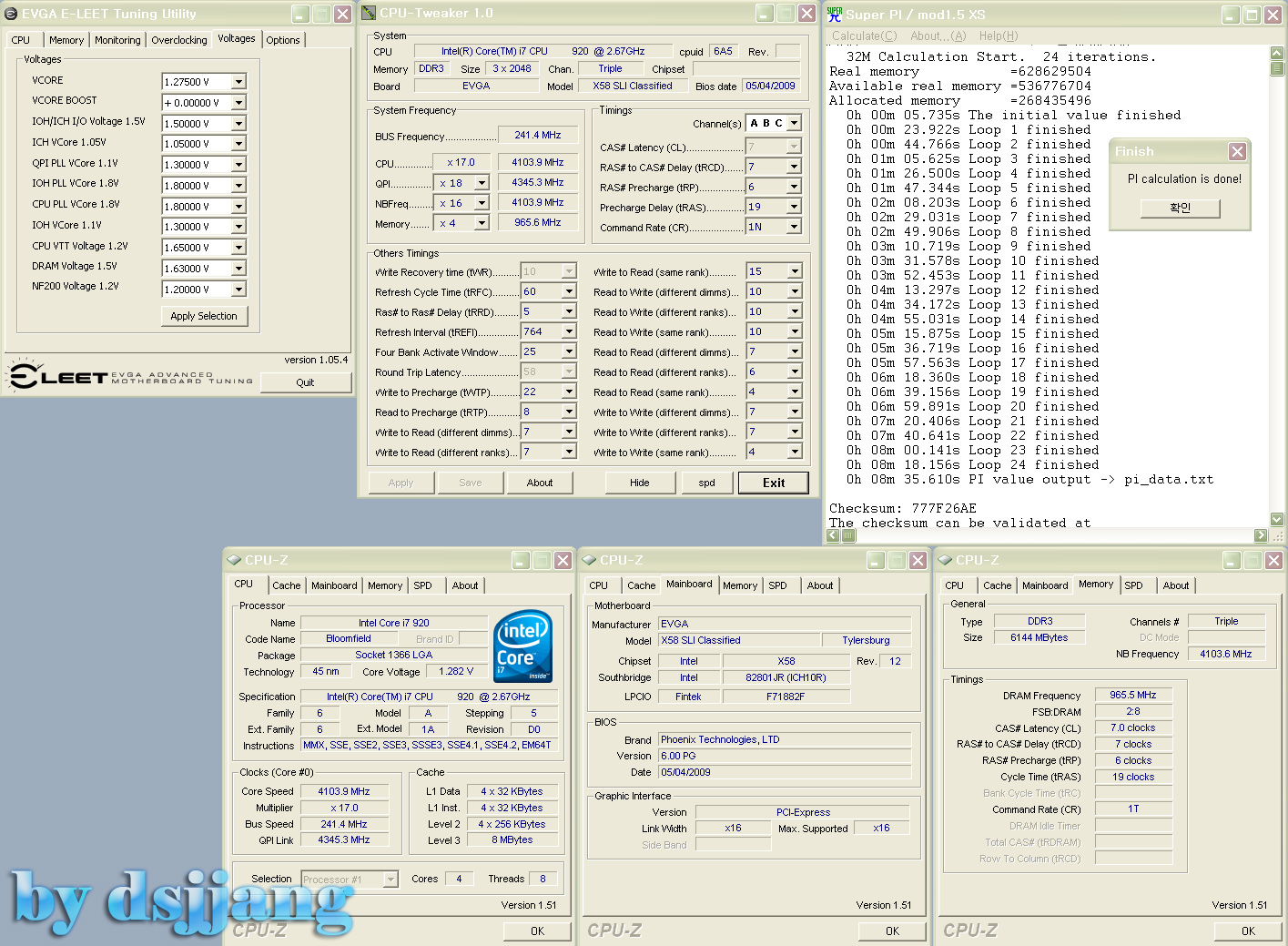
Task: Confirm the PI calculation done dialog
Action: click(1180, 208)
